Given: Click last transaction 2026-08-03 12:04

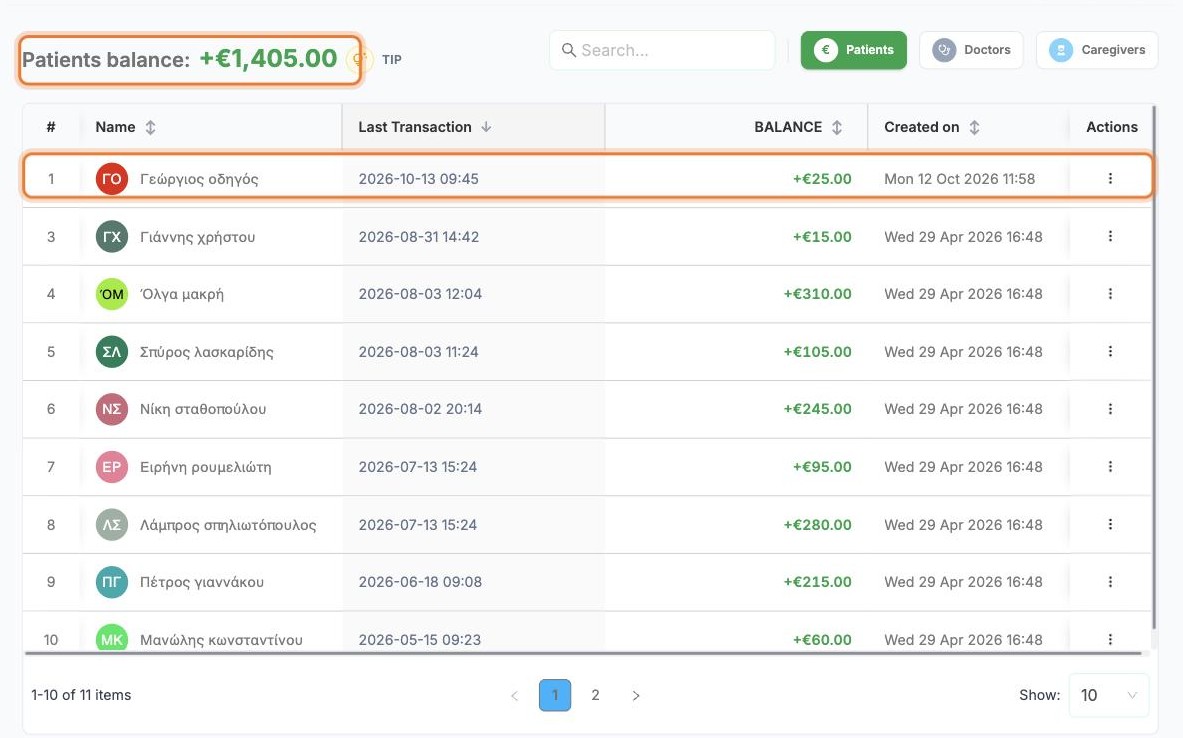Looking at the screenshot, I should tap(420, 294).
